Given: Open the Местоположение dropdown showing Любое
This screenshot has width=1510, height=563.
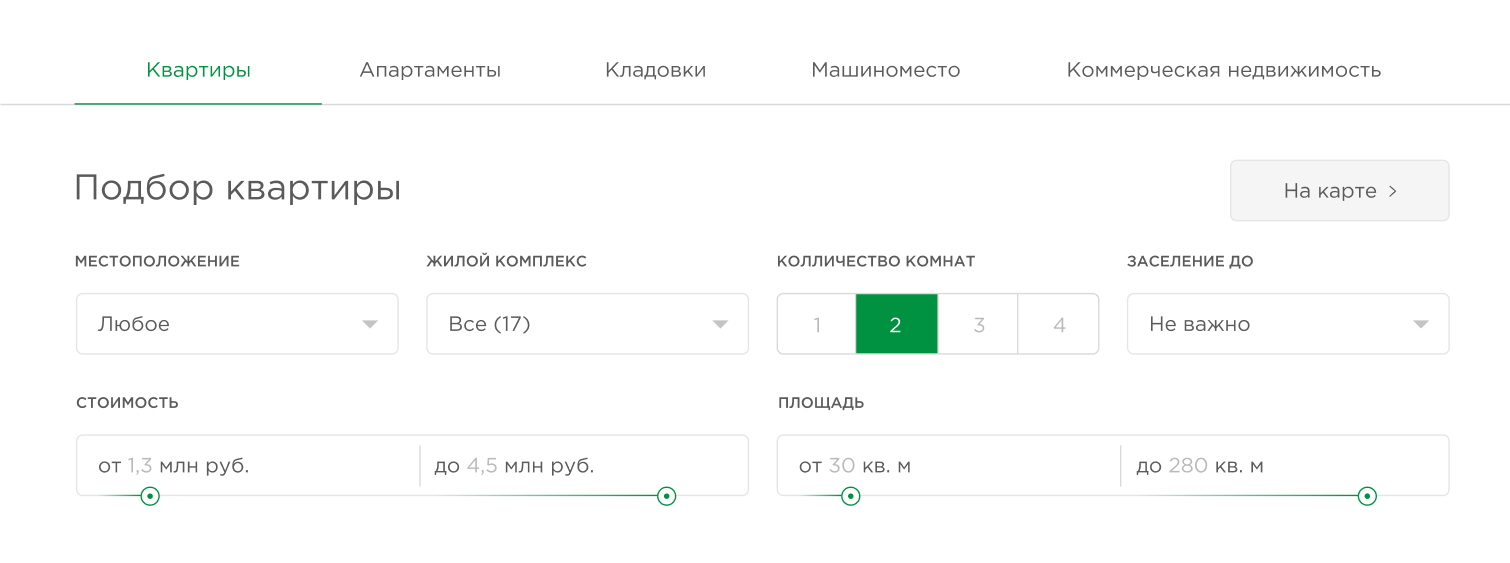Looking at the screenshot, I should pyautogui.click(x=237, y=324).
